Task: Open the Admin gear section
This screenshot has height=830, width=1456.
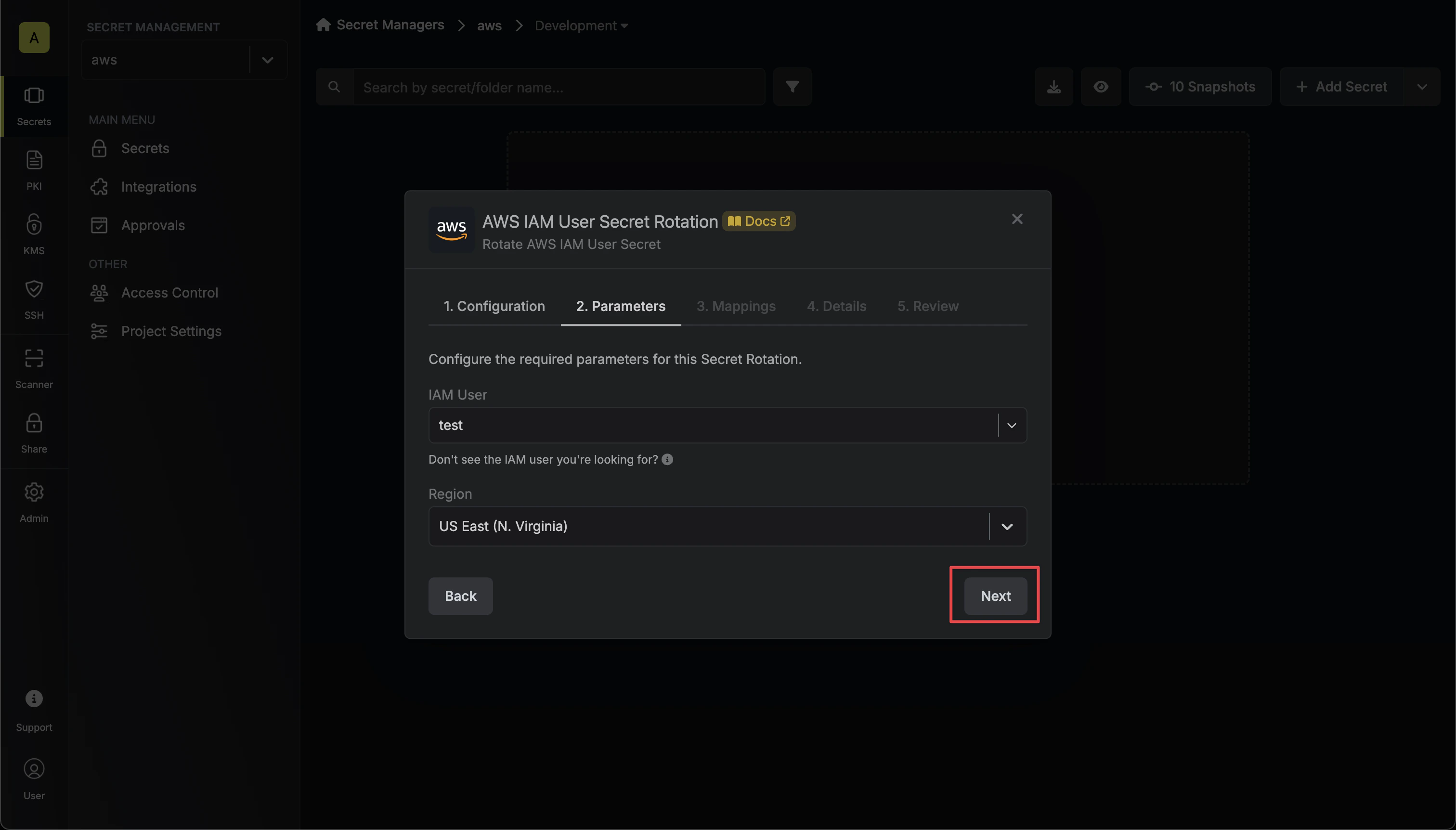Action: coord(34,502)
